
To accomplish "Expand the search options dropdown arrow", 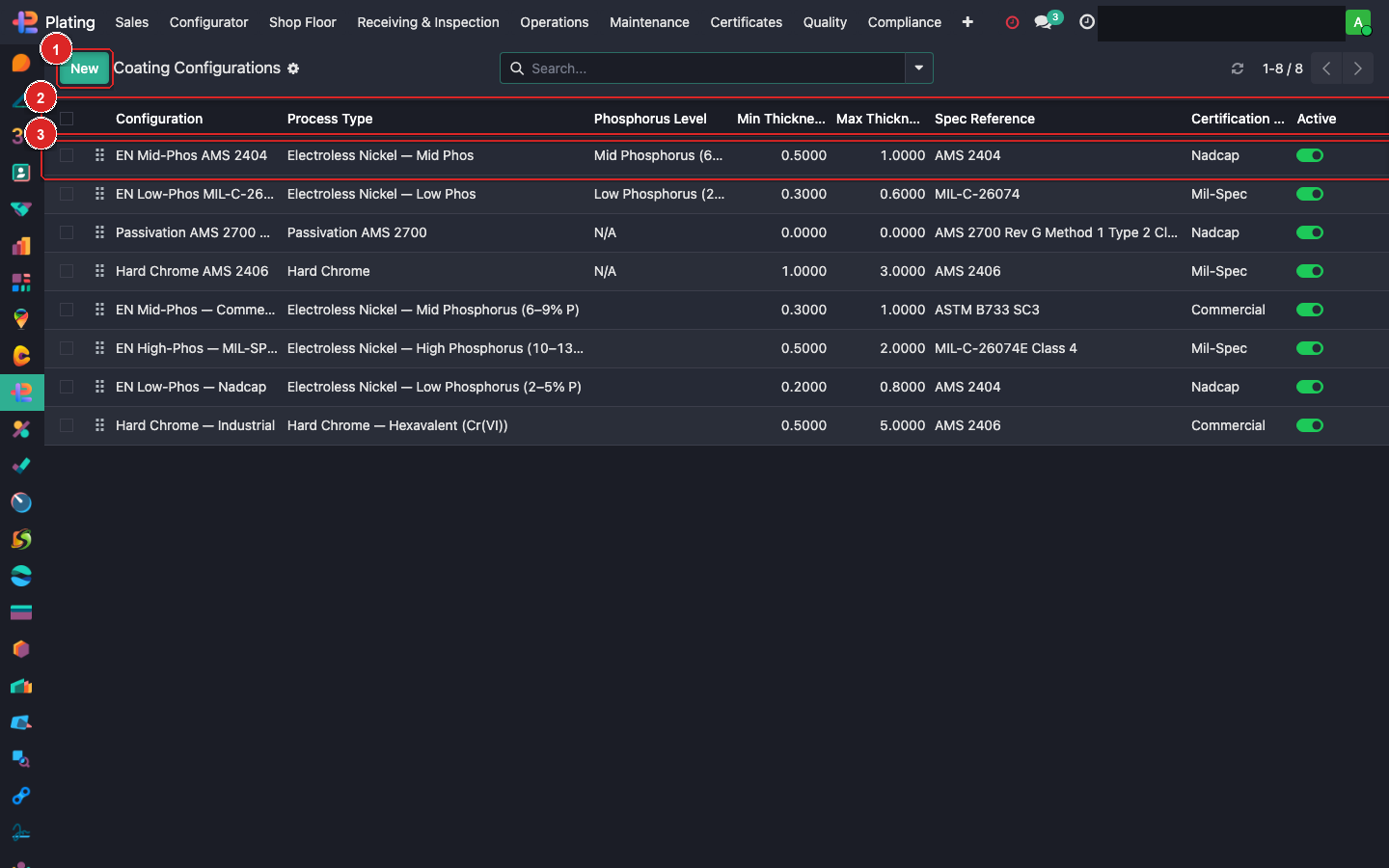I will 919,68.
